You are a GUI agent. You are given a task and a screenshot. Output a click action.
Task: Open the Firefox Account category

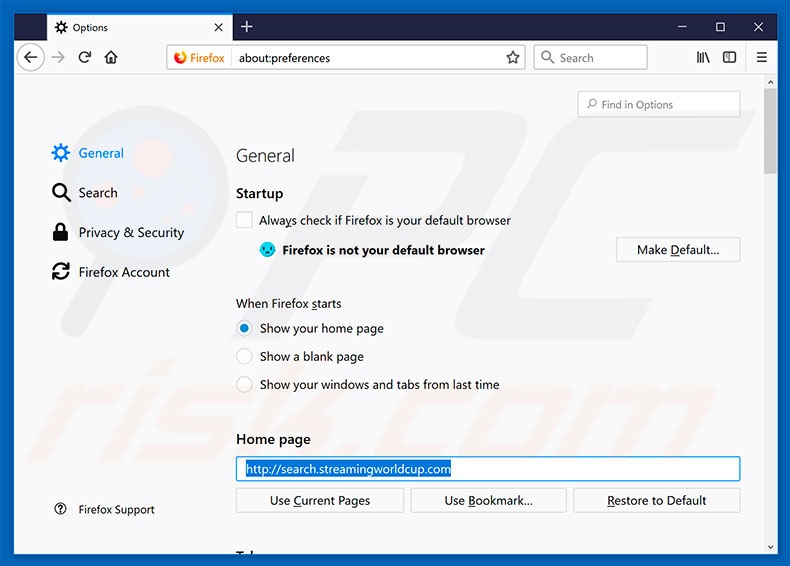pyautogui.click(x=111, y=272)
